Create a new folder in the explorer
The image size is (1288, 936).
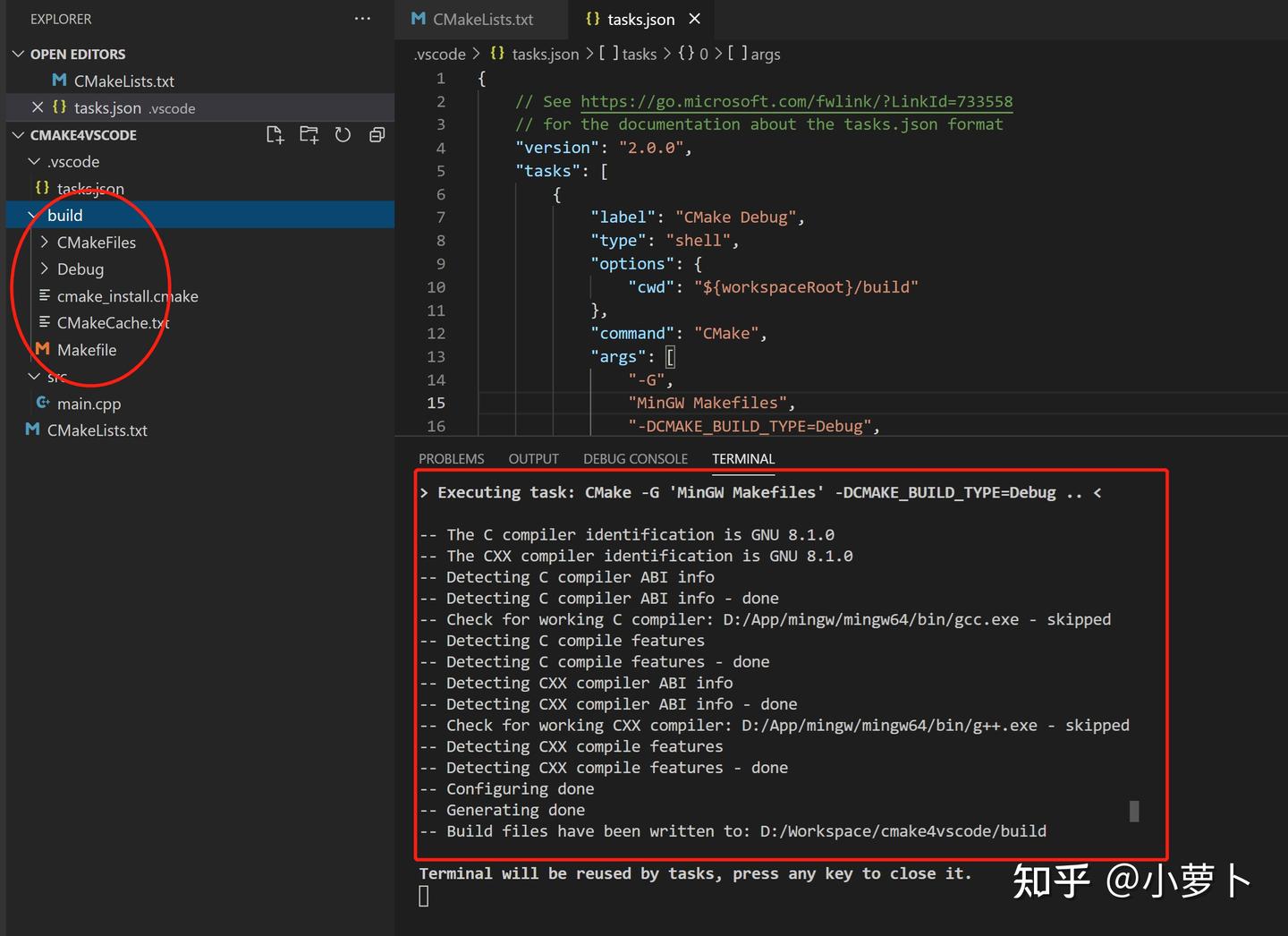pyautogui.click(x=309, y=134)
